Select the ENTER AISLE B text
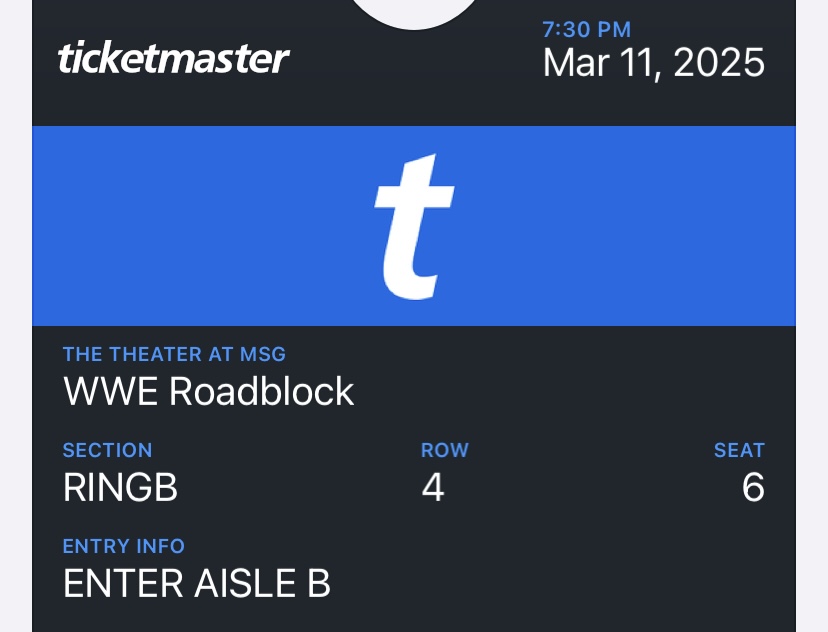The height and width of the screenshot is (632, 828). pyautogui.click(x=196, y=583)
